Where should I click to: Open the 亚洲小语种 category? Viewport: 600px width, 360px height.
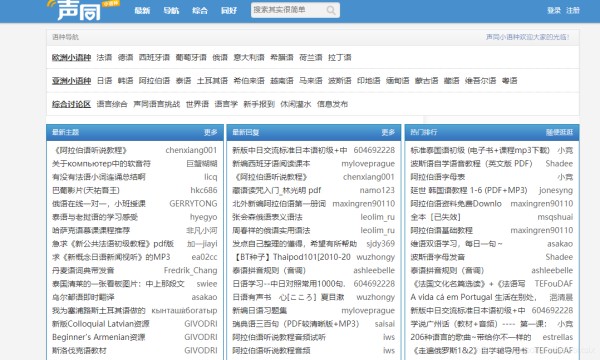pos(72,81)
